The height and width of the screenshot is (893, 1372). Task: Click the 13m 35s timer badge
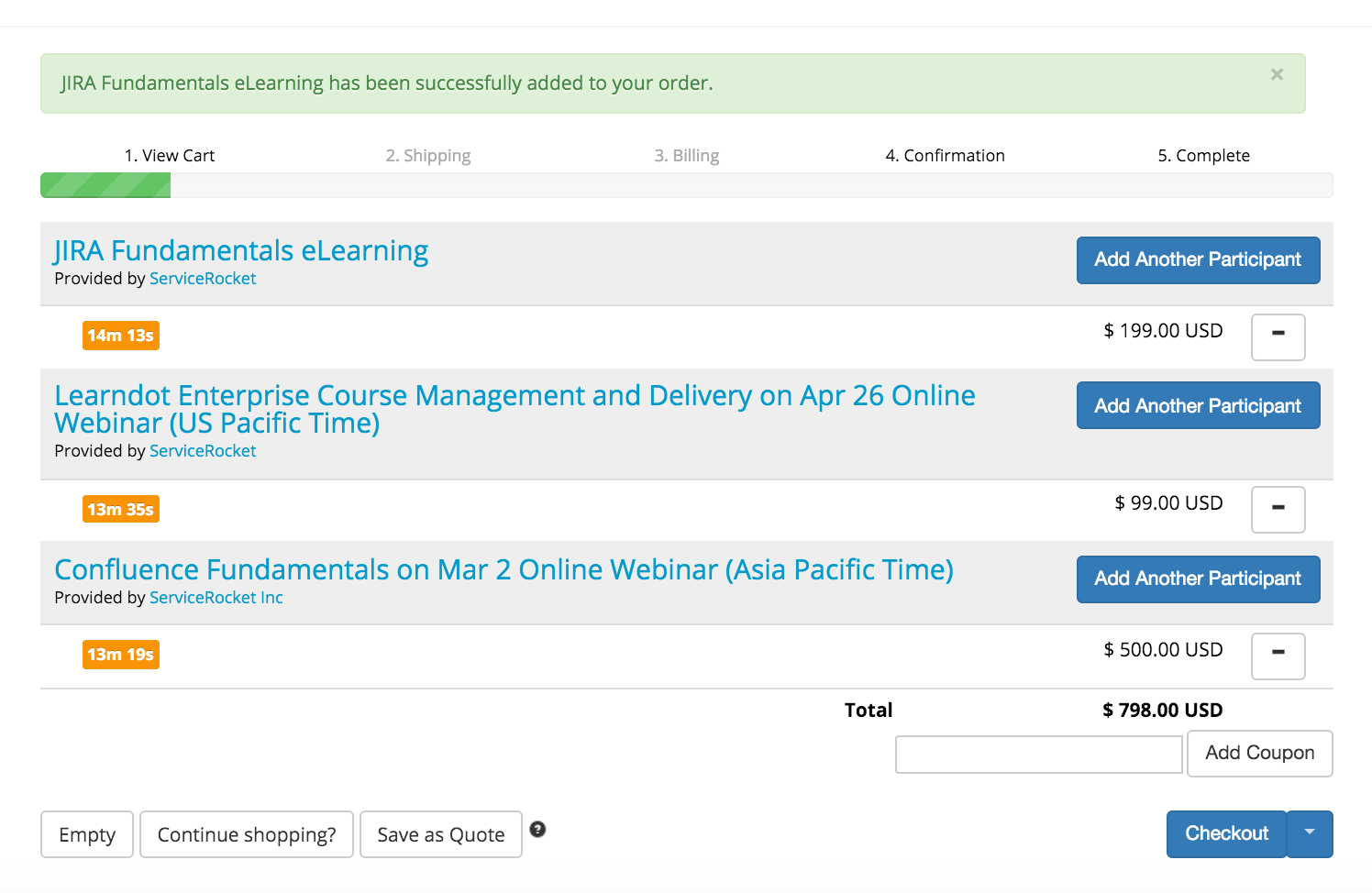pos(121,509)
